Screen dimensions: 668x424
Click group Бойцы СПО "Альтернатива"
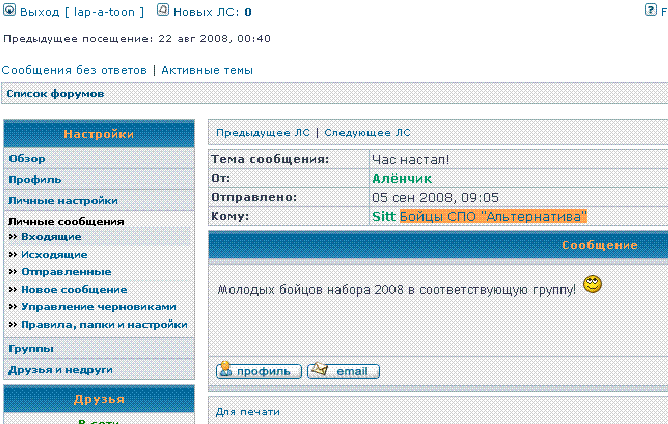(493, 216)
